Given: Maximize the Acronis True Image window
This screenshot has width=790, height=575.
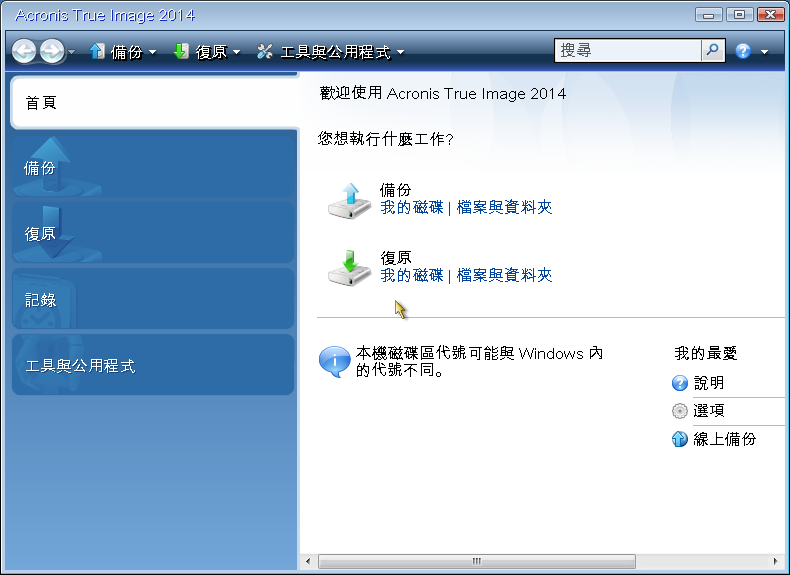Looking at the screenshot, I should 739,15.
